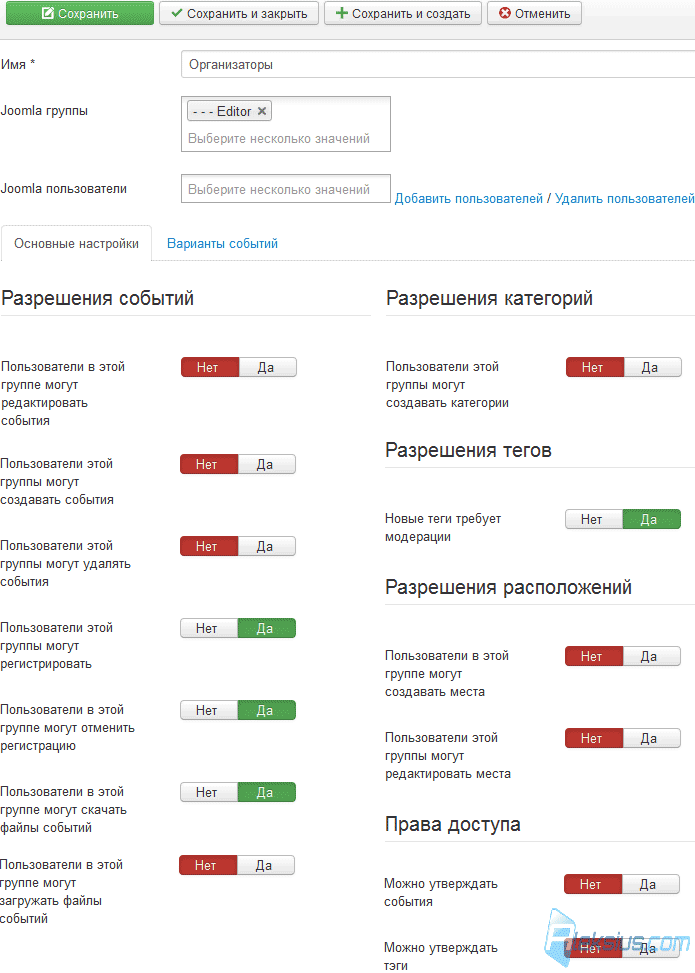
Task: Click Сохранить и создать button
Action: pyautogui.click(x=403, y=13)
